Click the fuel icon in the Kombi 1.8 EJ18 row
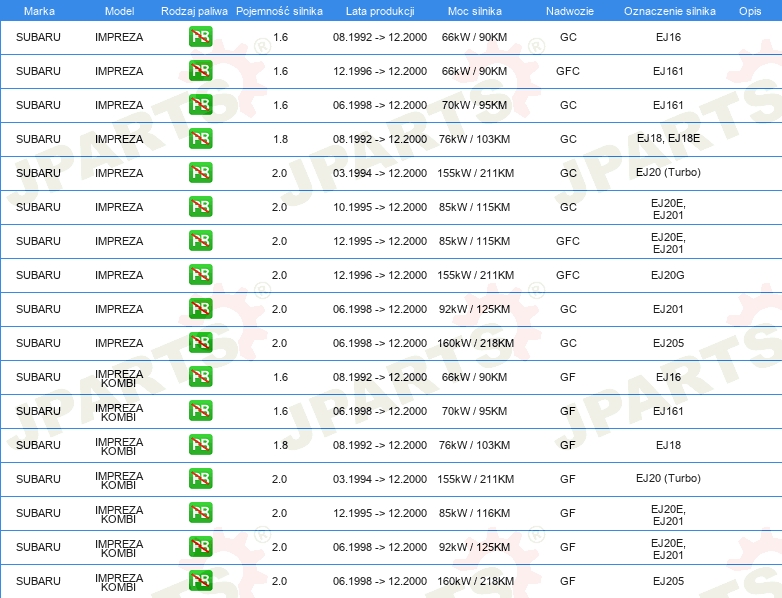Screen dimensions: 782x598 click(x=200, y=444)
